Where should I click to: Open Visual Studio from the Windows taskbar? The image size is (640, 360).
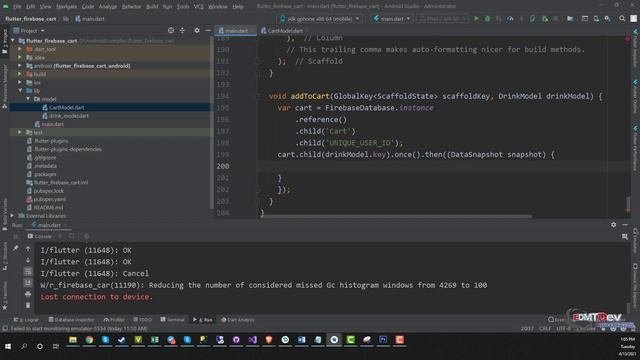tap(253, 340)
